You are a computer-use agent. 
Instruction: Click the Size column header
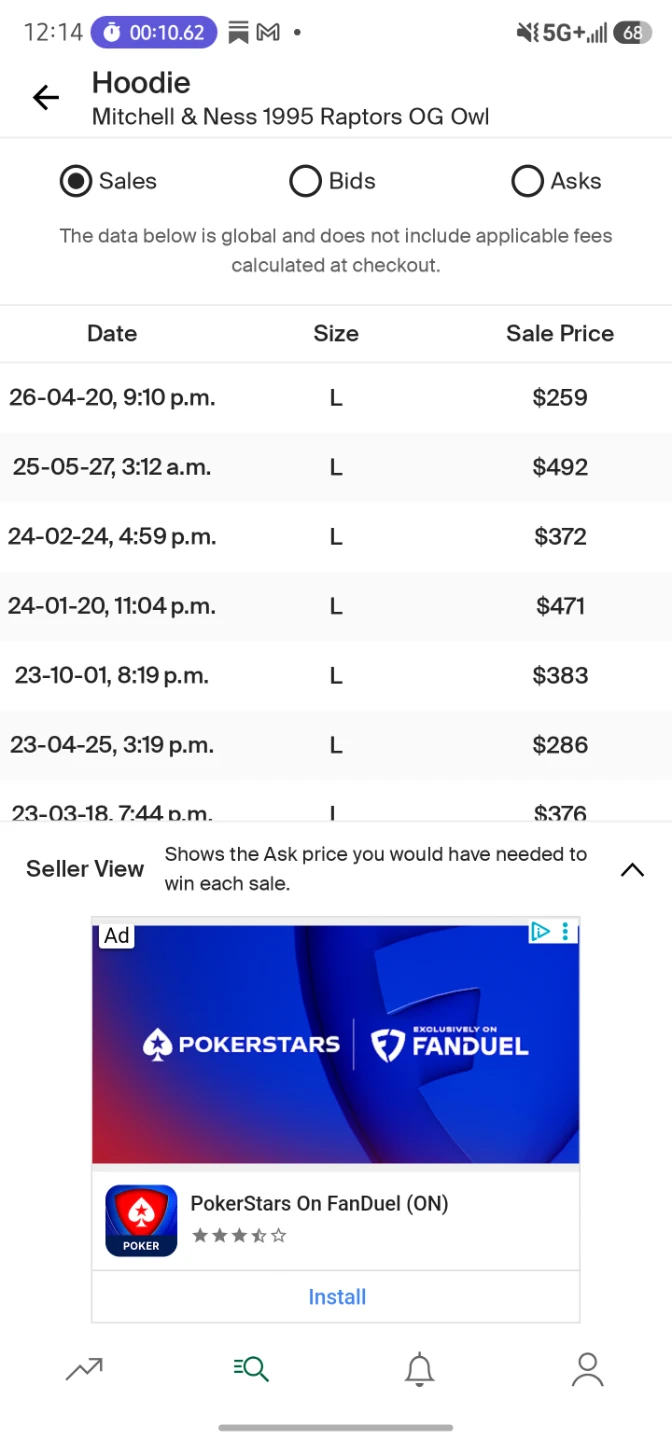[x=336, y=334]
